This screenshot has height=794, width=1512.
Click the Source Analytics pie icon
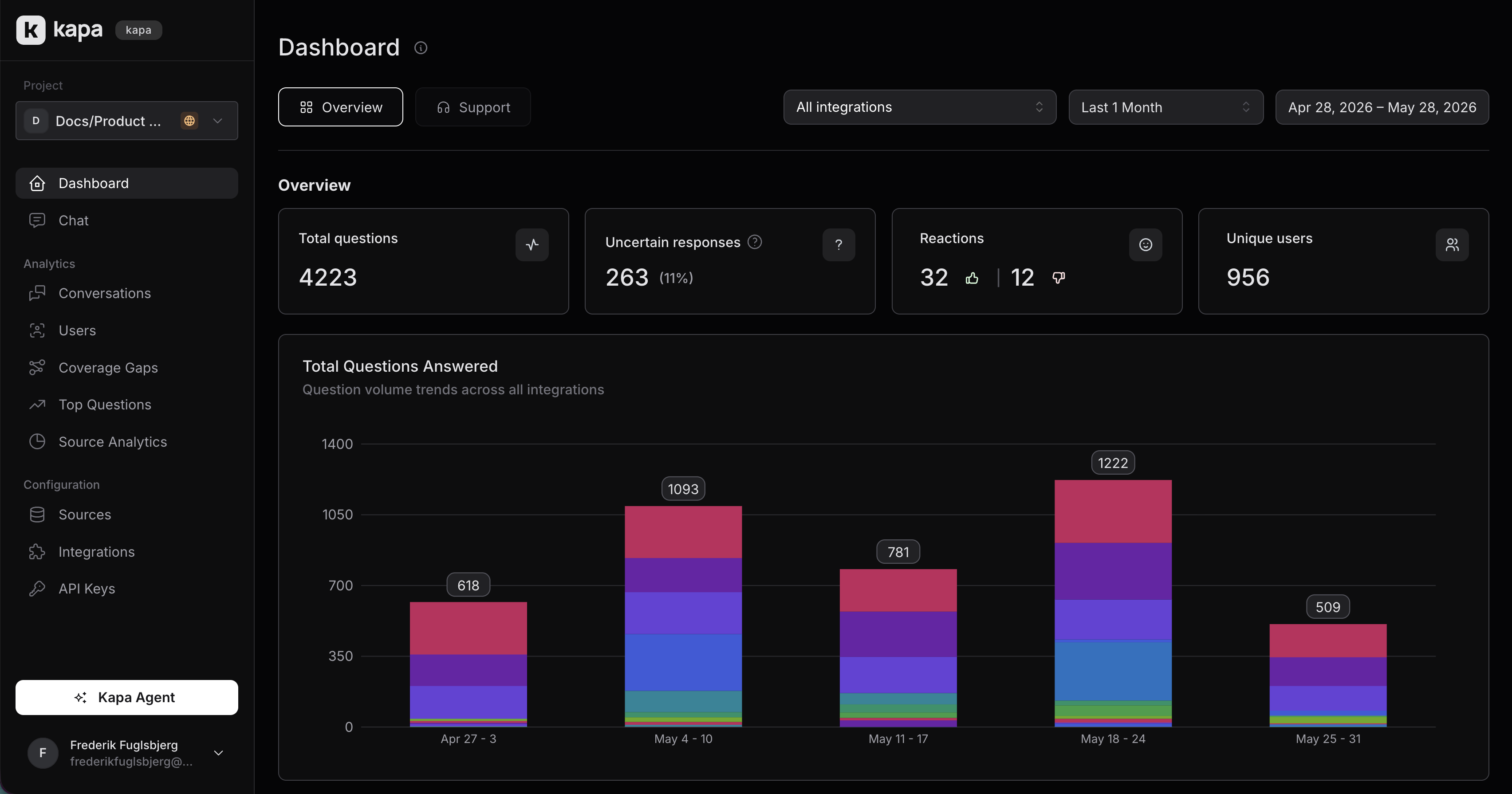(x=37, y=441)
